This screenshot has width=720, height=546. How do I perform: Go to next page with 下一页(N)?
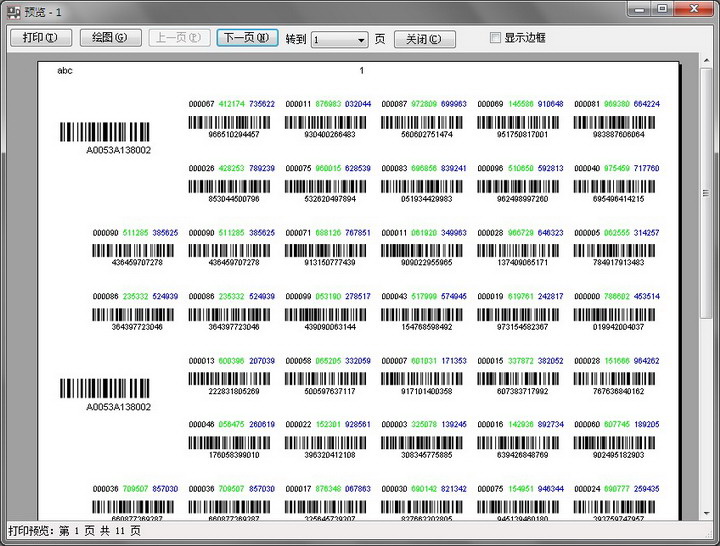pyautogui.click(x=247, y=38)
